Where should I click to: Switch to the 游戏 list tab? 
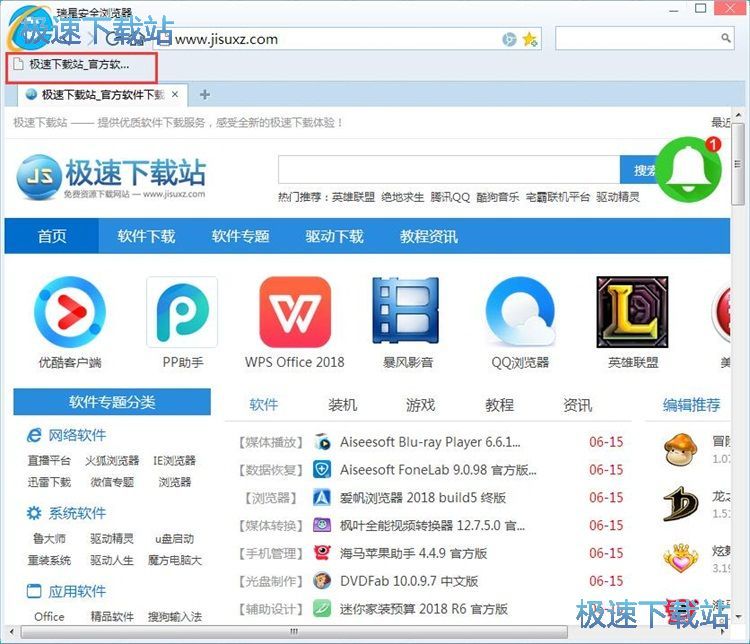420,405
